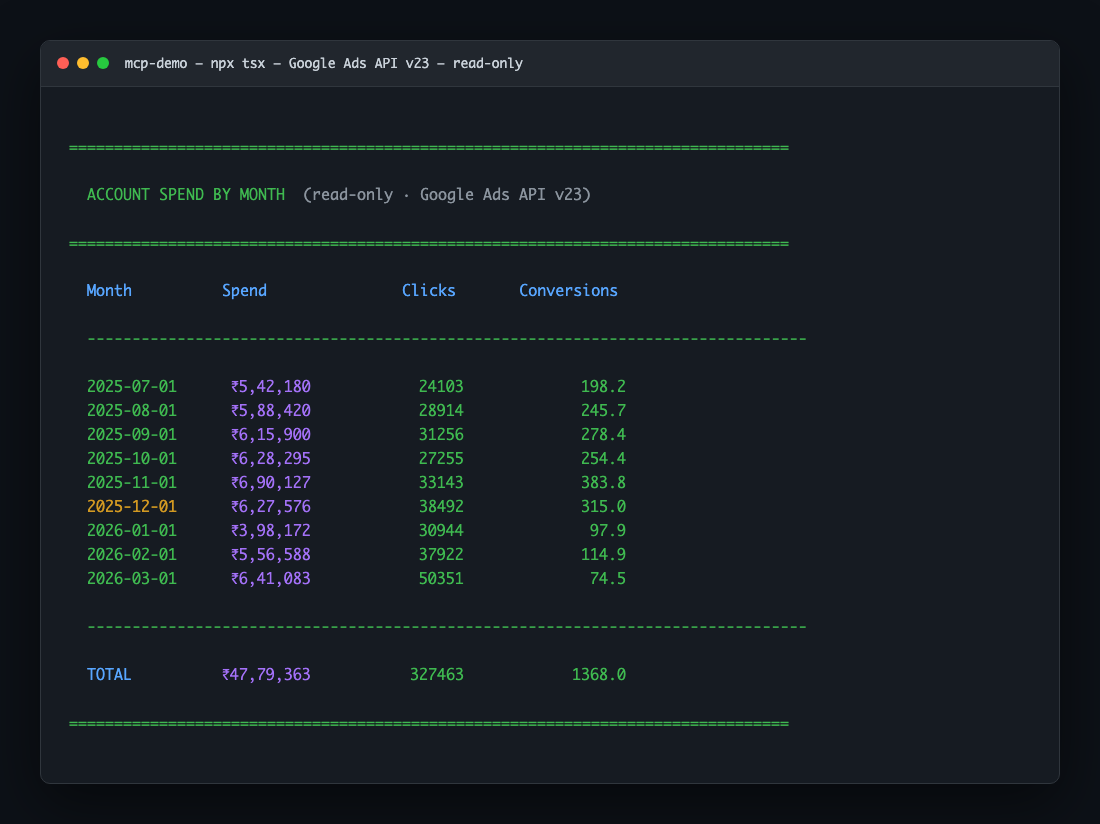Click the conversions value 97.9

(x=608, y=530)
